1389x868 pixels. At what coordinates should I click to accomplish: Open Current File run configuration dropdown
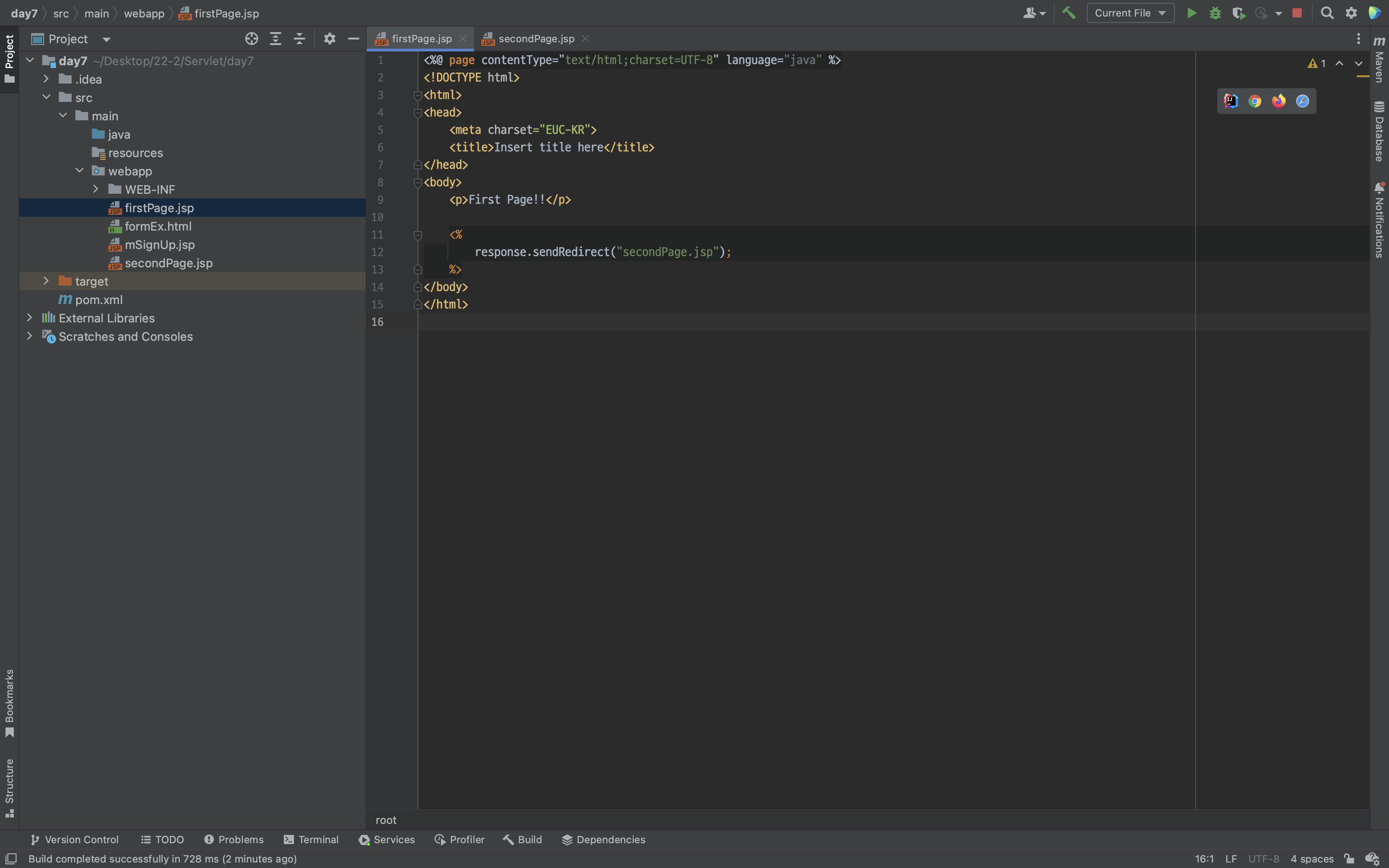click(1129, 13)
